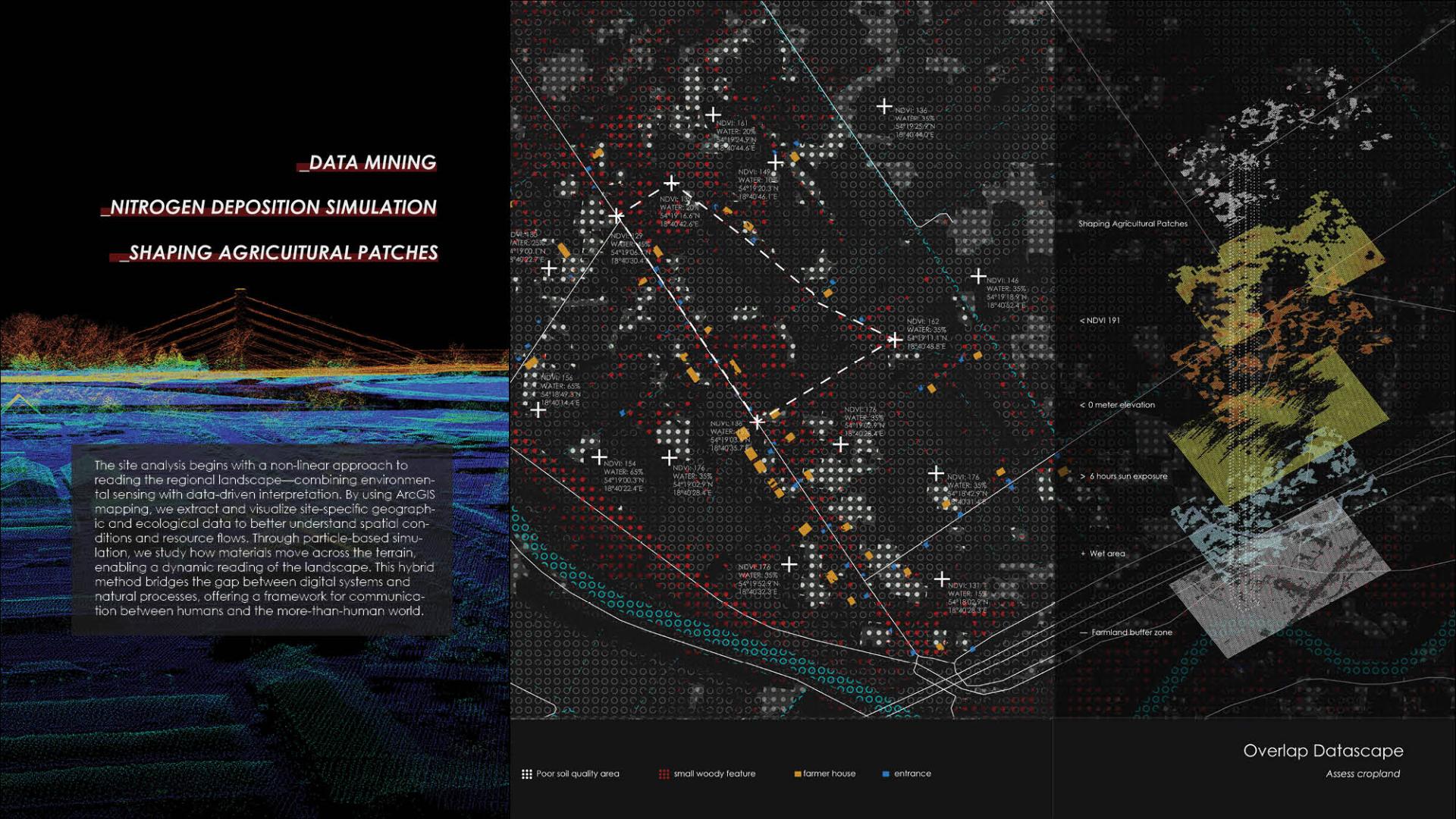The height and width of the screenshot is (819, 1456).
Task: Click the '+ Wet area' layer label
Action: click(x=1103, y=554)
